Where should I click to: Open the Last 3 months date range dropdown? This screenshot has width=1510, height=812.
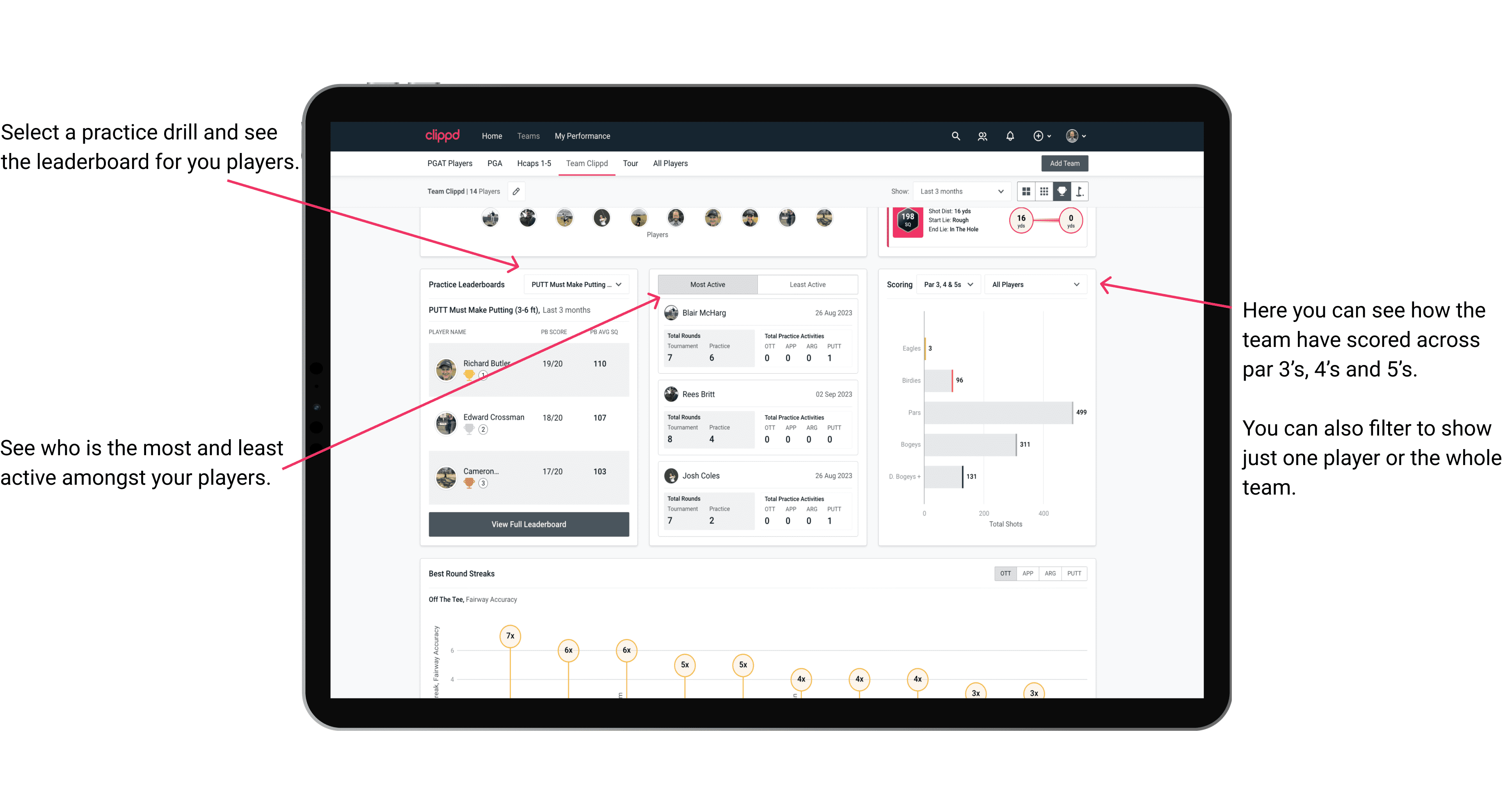coord(961,191)
